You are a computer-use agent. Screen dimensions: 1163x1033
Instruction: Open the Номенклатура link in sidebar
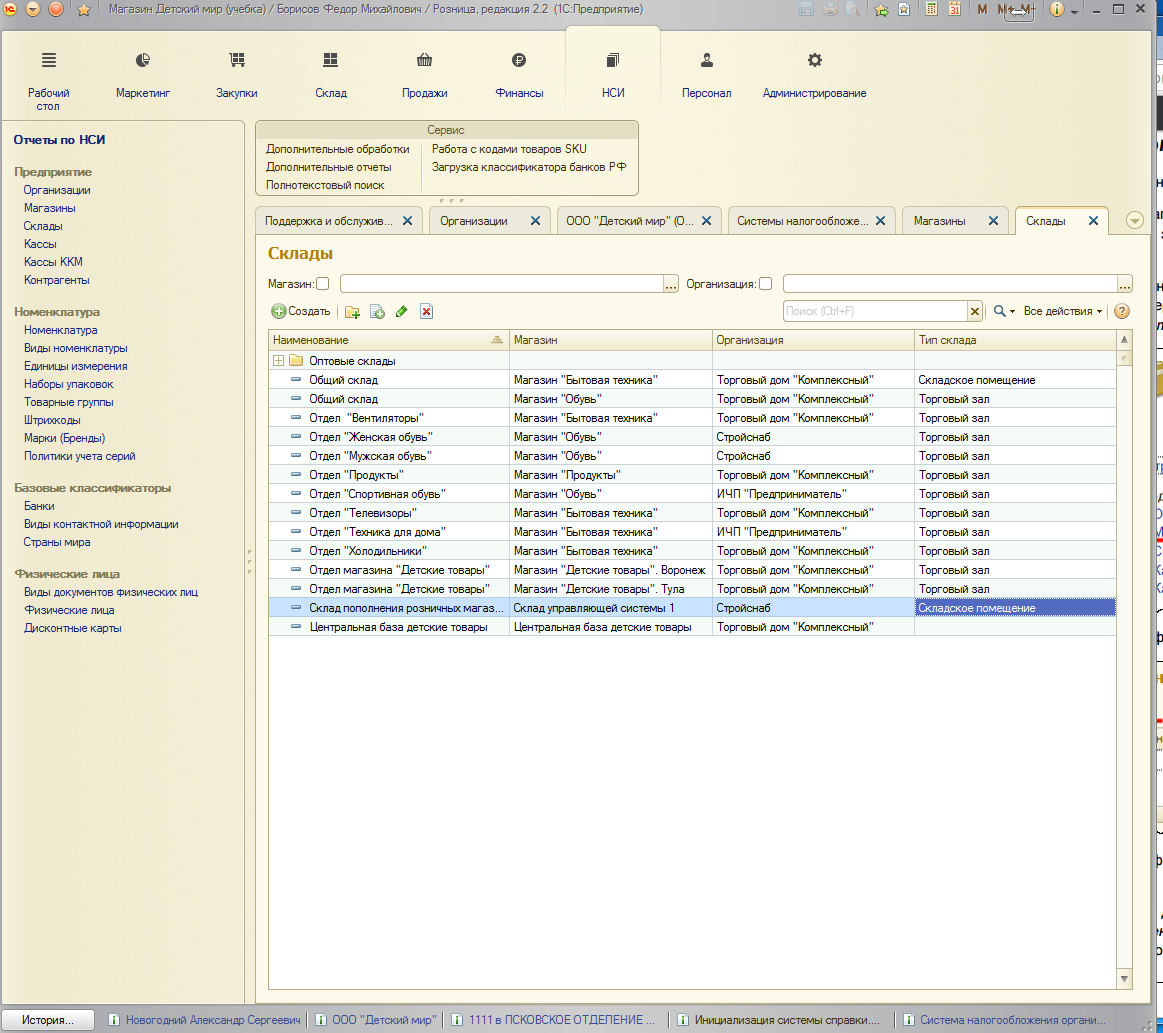tap(61, 330)
